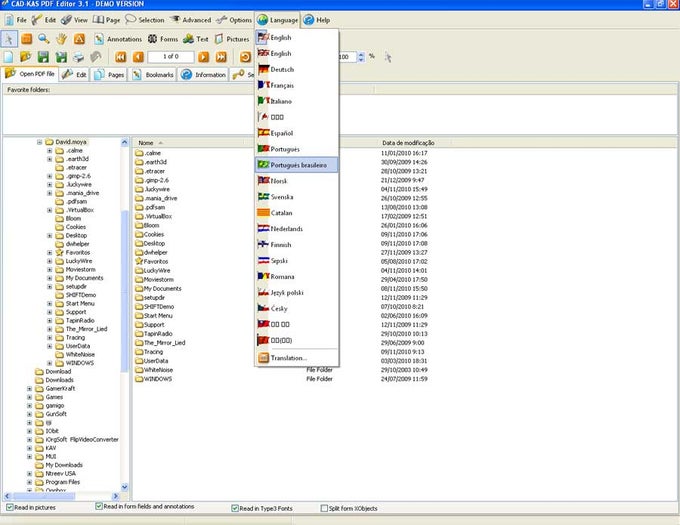
Task: Select the Downloads folder in tree
Action: (x=59, y=380)
